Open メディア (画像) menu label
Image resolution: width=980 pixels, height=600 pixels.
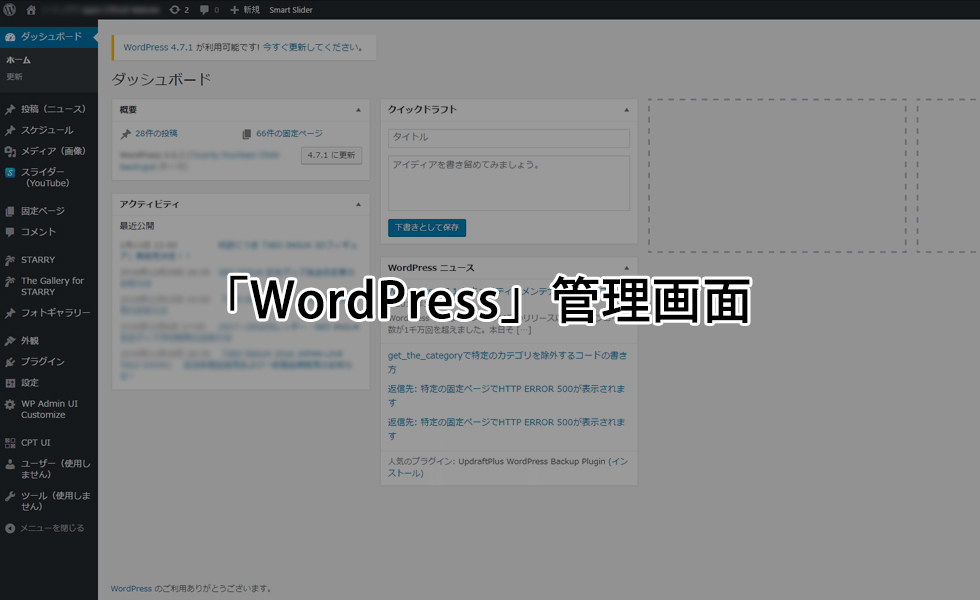[x=53, y=151]
